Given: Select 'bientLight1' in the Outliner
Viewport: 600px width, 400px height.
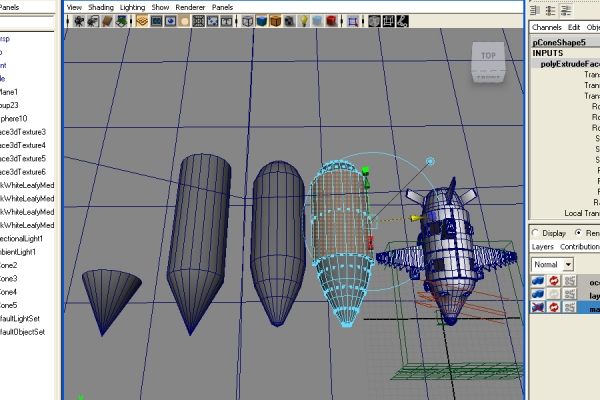Looking at the screenshot, I should coord(18,252).
